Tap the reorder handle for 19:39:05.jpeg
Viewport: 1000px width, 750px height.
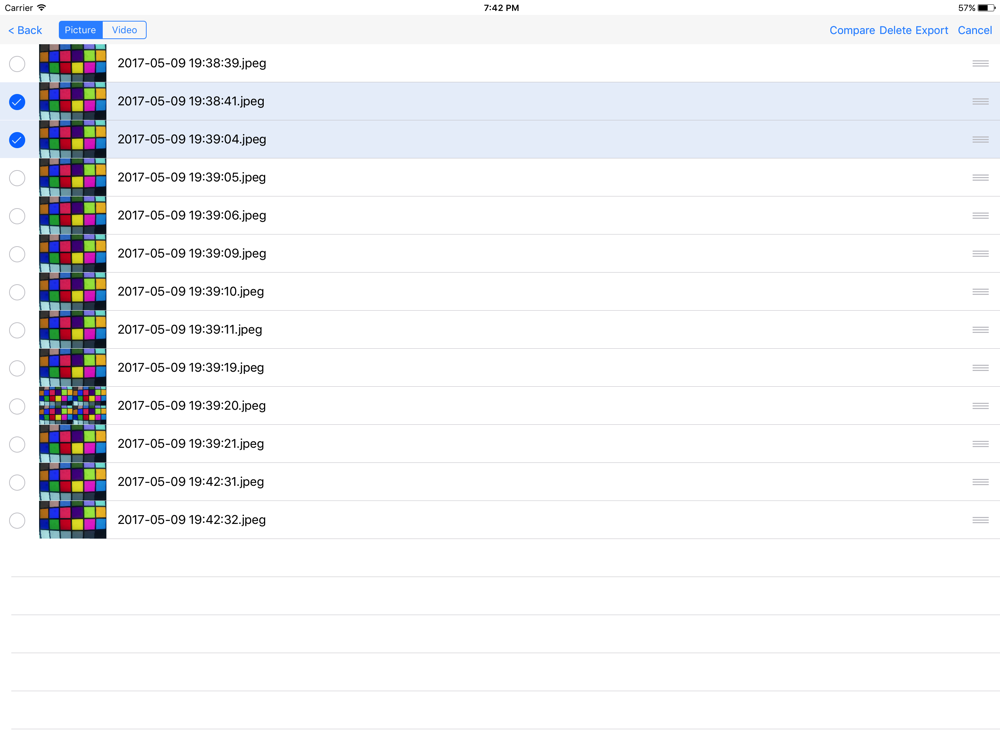tap(980, 177)
